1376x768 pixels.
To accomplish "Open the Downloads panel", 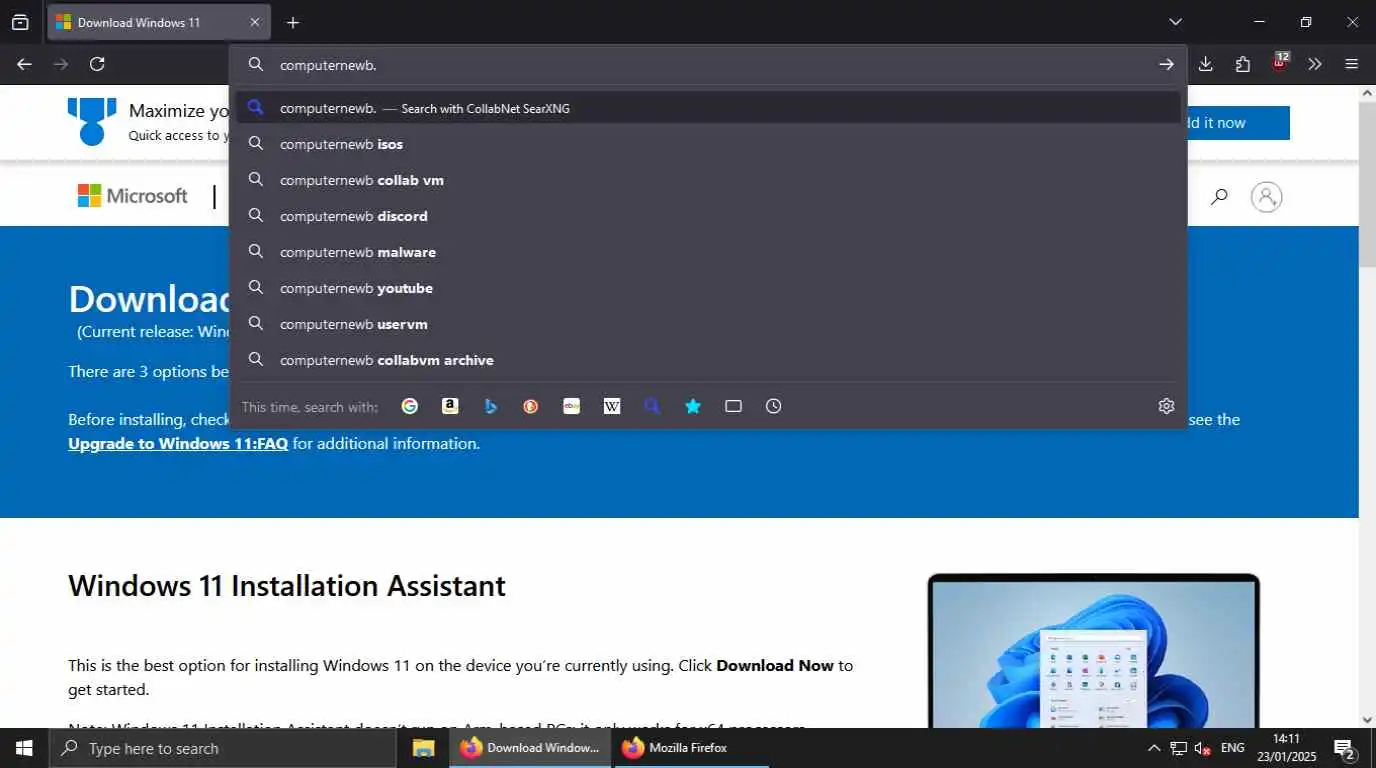I will [1206, 64].
